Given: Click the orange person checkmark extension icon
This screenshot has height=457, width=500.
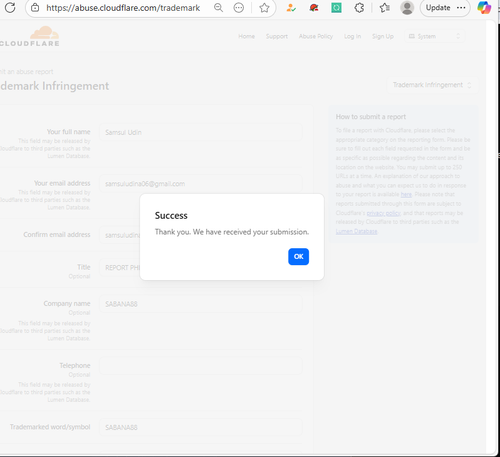Looking at the screenshot, I should tap(291, 8).
